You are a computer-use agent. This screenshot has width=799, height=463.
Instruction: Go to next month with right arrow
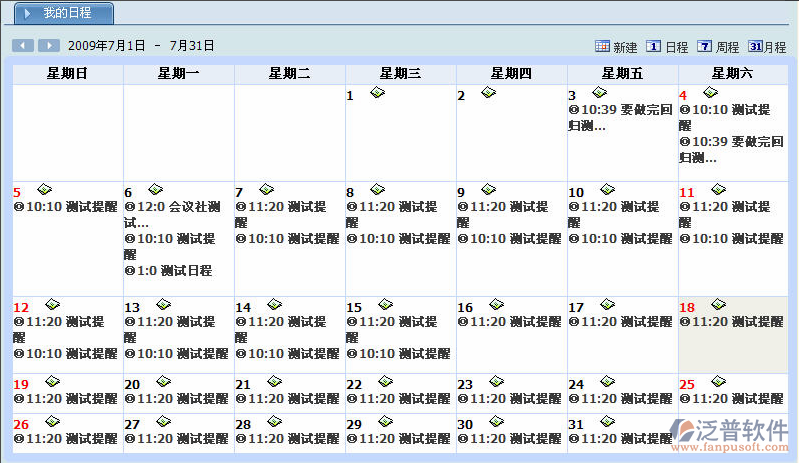click(50, 46)
